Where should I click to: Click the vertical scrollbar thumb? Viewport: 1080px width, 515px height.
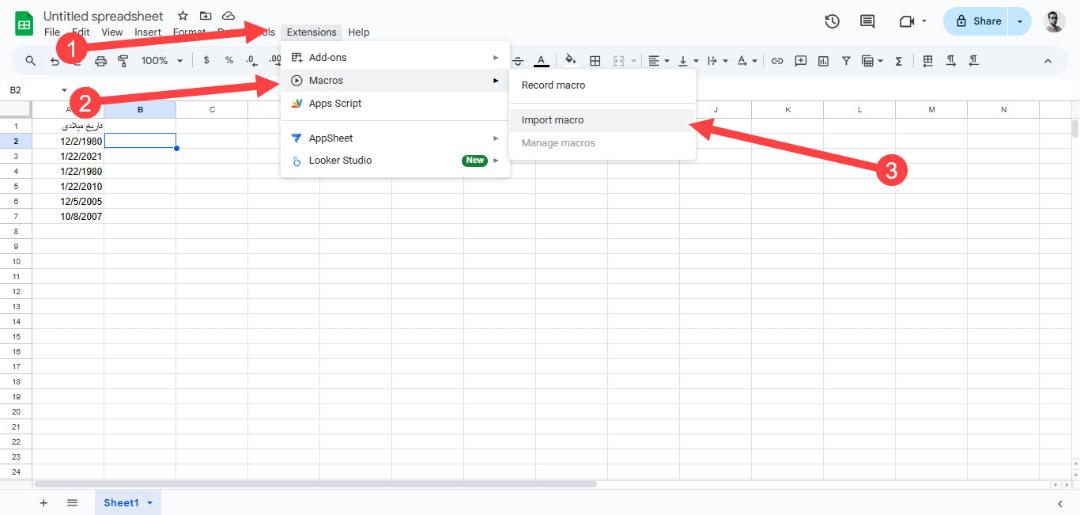tap(1074, 129)
